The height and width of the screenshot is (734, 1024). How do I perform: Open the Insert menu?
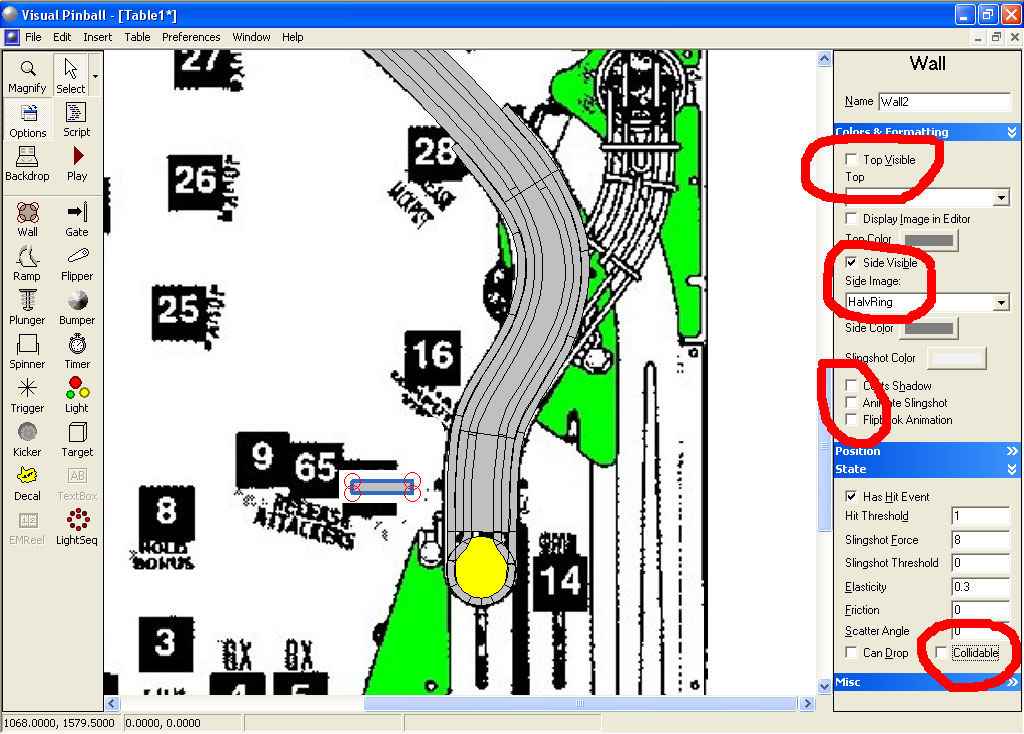98,37
